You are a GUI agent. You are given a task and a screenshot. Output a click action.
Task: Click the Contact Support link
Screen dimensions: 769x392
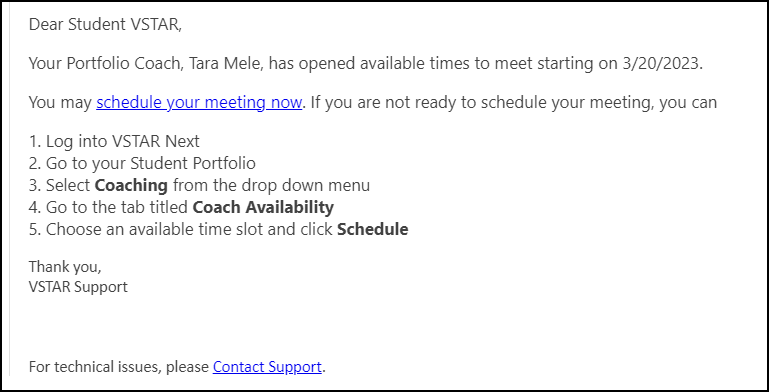pyautogui.click(x=267, y=366)
